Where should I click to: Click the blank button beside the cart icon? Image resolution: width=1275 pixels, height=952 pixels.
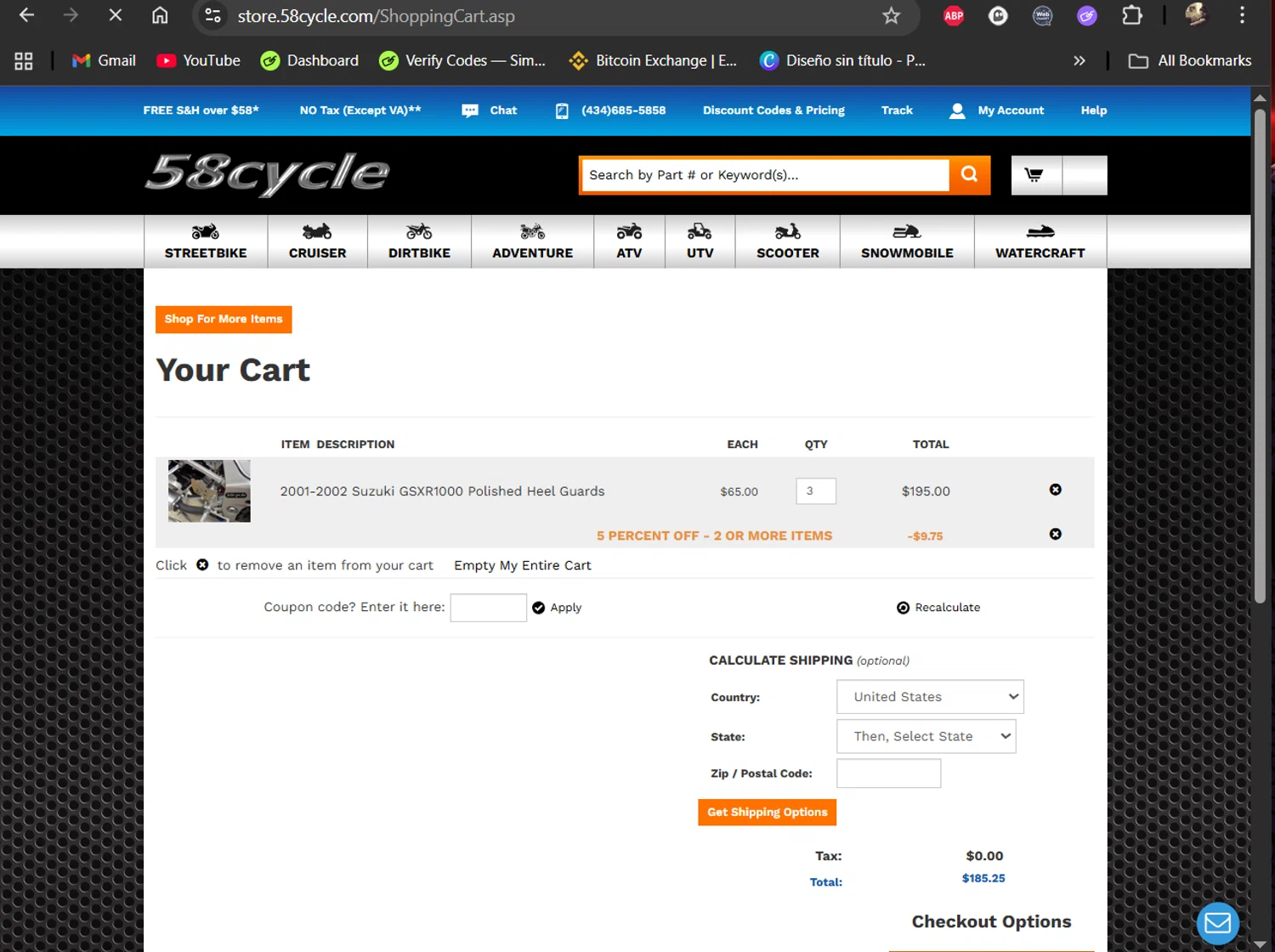pyautogui.click(x=1085, y=175)
